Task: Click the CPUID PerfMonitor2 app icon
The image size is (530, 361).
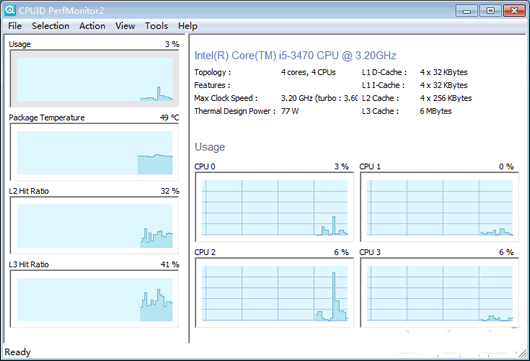Action: 10,10
